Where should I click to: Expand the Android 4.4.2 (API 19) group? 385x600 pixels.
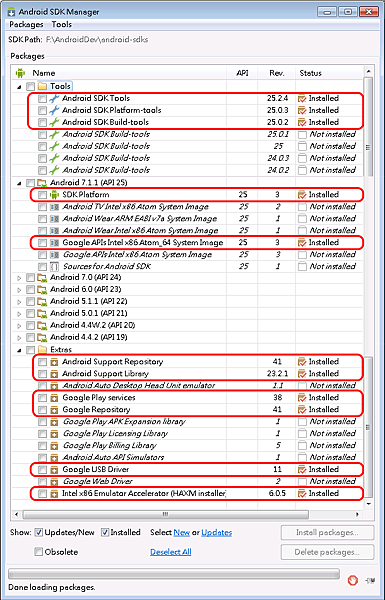coord(20,338)
